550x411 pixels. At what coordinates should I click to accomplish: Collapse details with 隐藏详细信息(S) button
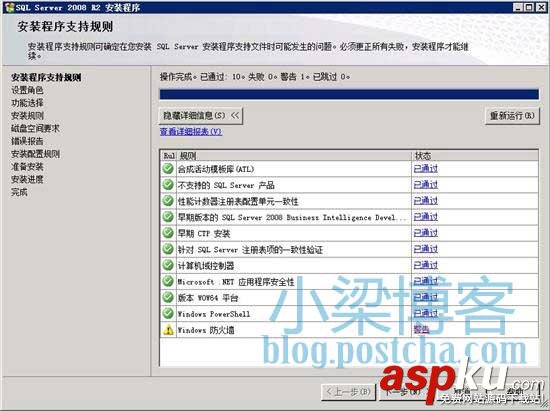(201, 116)
